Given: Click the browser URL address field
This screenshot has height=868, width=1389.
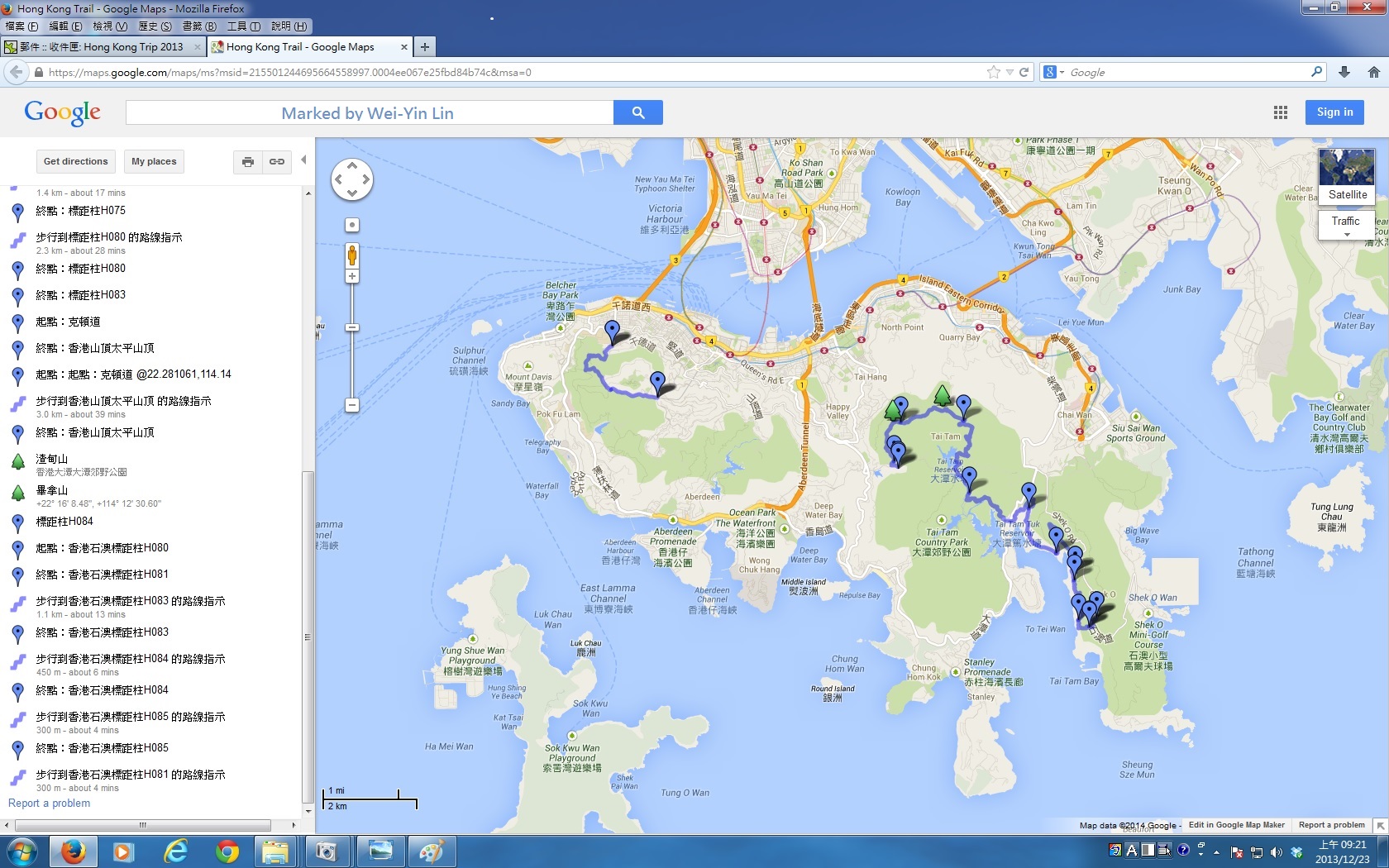Looking at the screenshot, I should (x=513, y=73).
